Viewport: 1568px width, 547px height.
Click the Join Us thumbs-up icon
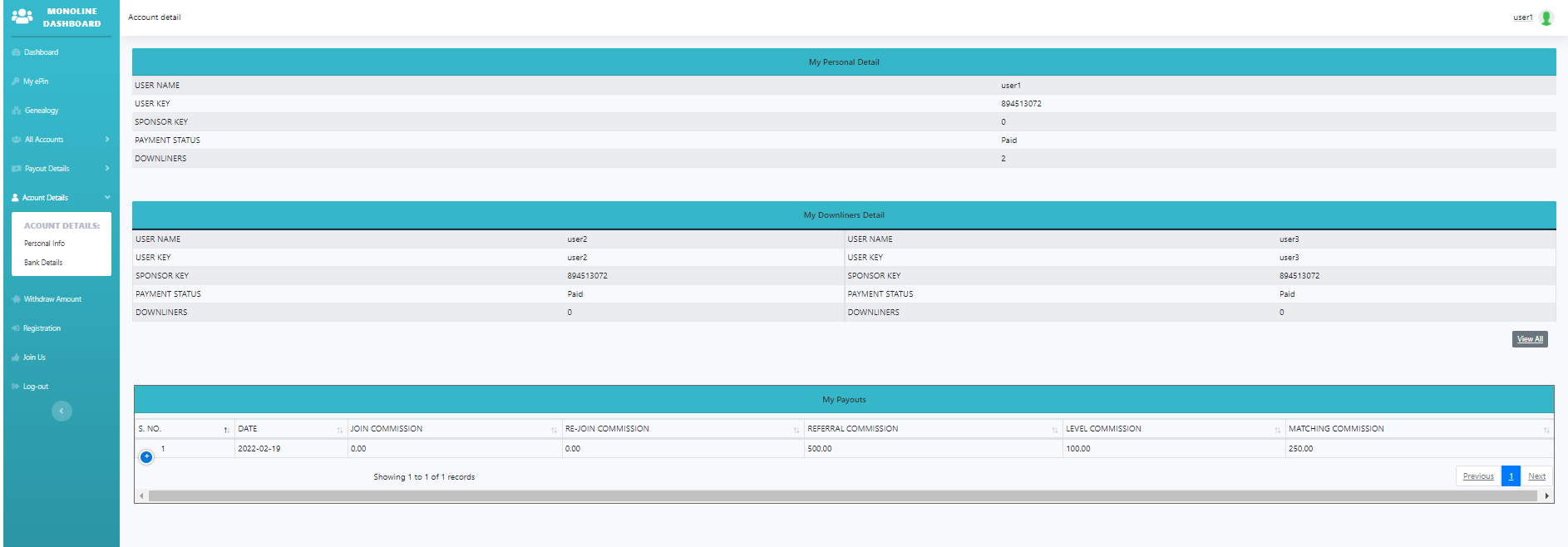[x=16, y=357]
